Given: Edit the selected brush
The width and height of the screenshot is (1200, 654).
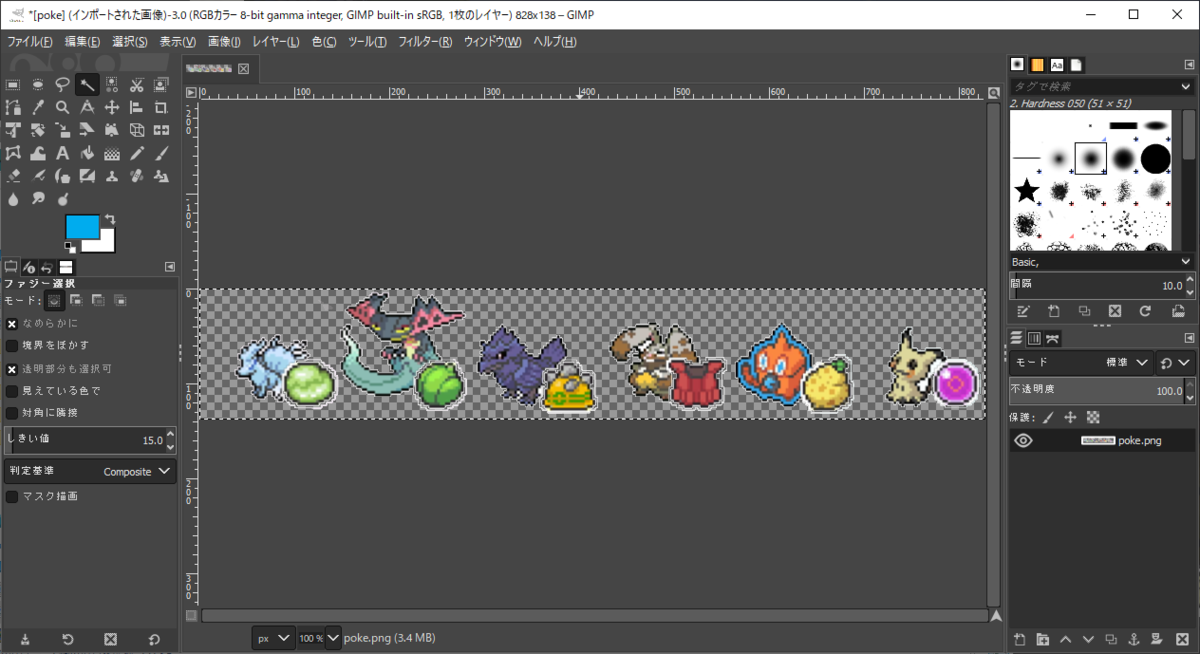Looking at the screenshot, I should click(x=1024, y=311).
